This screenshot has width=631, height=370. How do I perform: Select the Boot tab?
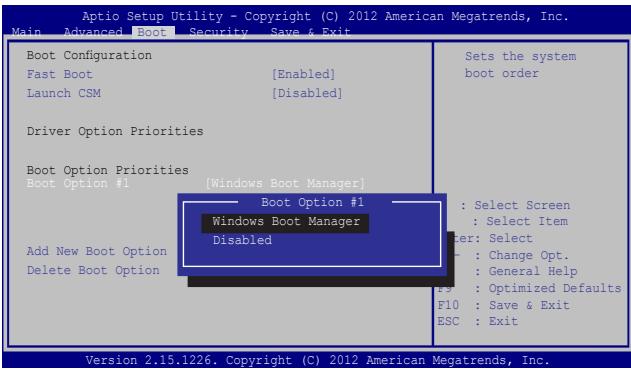(x=152, y=32)
